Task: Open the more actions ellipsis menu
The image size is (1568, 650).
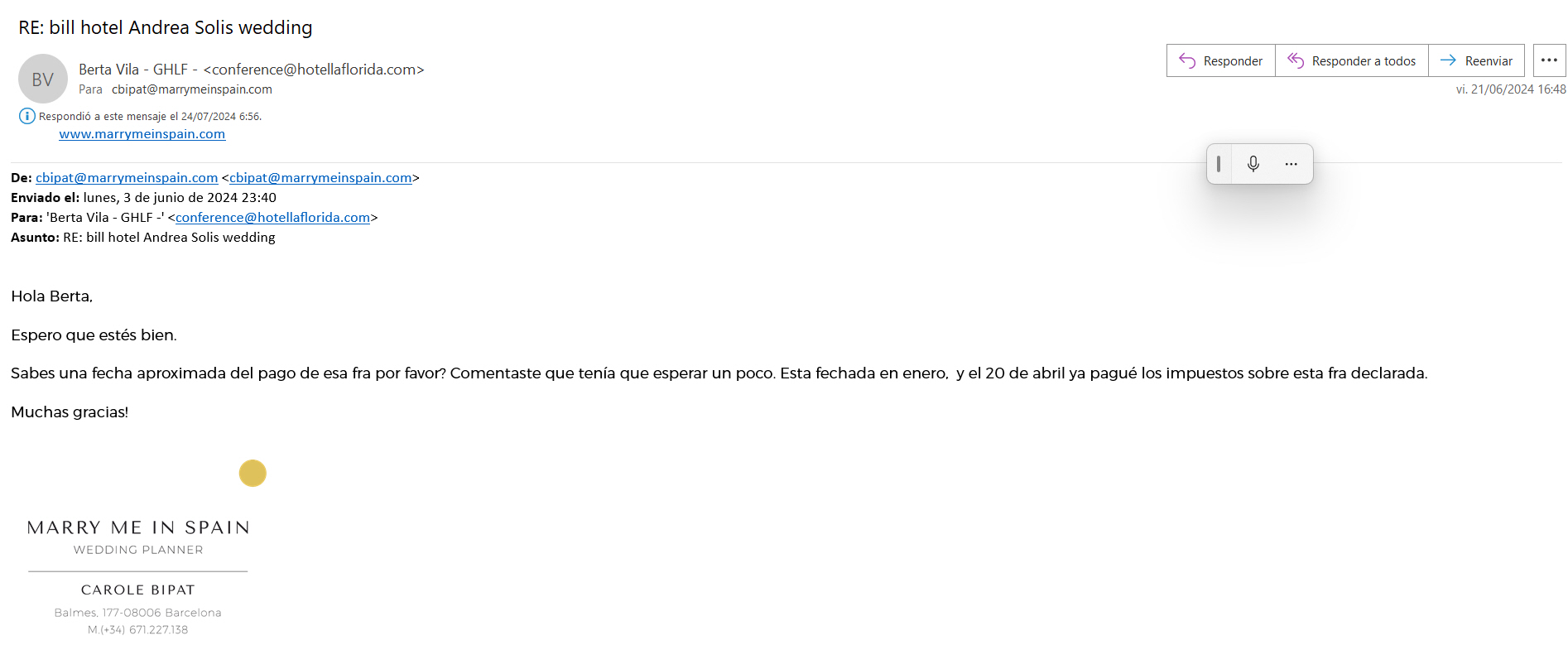Action: [1549, 60]
